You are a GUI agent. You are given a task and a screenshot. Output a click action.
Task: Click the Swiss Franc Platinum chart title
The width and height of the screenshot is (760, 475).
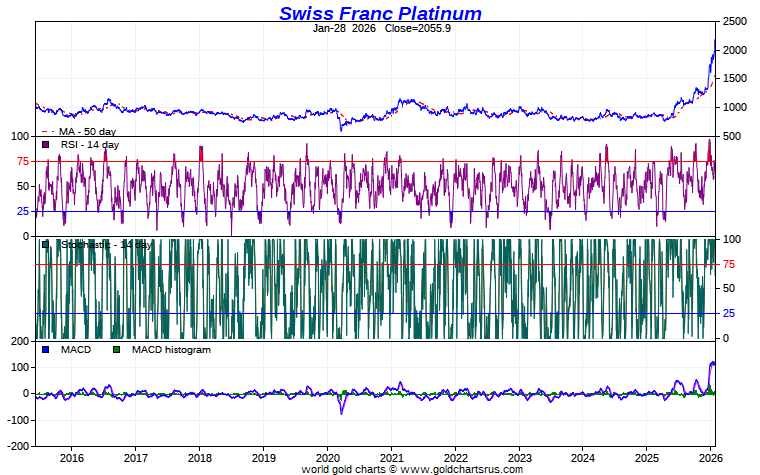tap(380, 13)
